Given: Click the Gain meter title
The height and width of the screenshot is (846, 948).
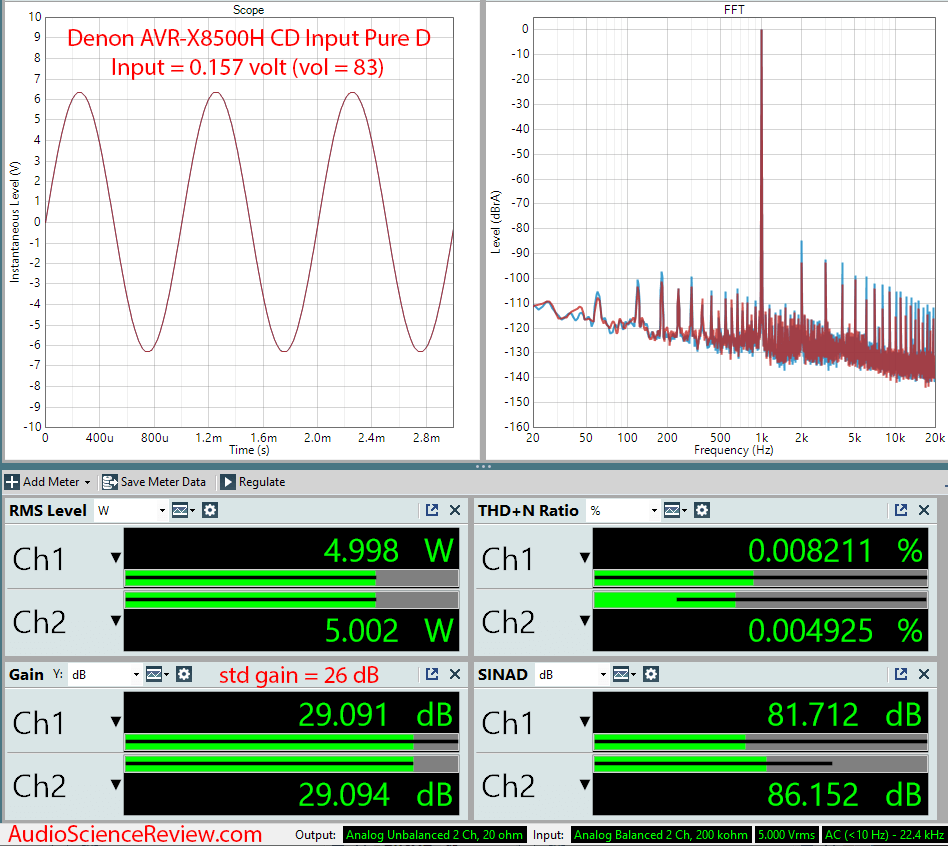Looking at the screenshot, I should pos(26,674).
